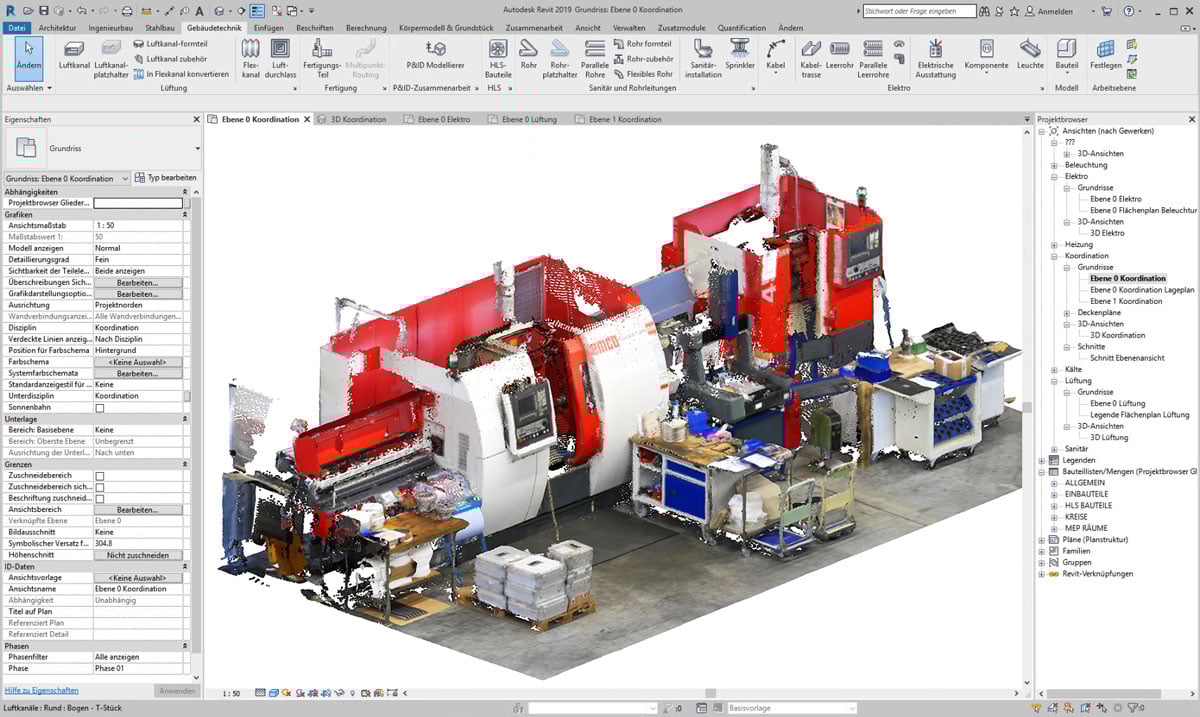This screenshot has height=717, width=1200.
Task: Switch to the 3D Koordination view tab
Action: [x=360, y=118]
